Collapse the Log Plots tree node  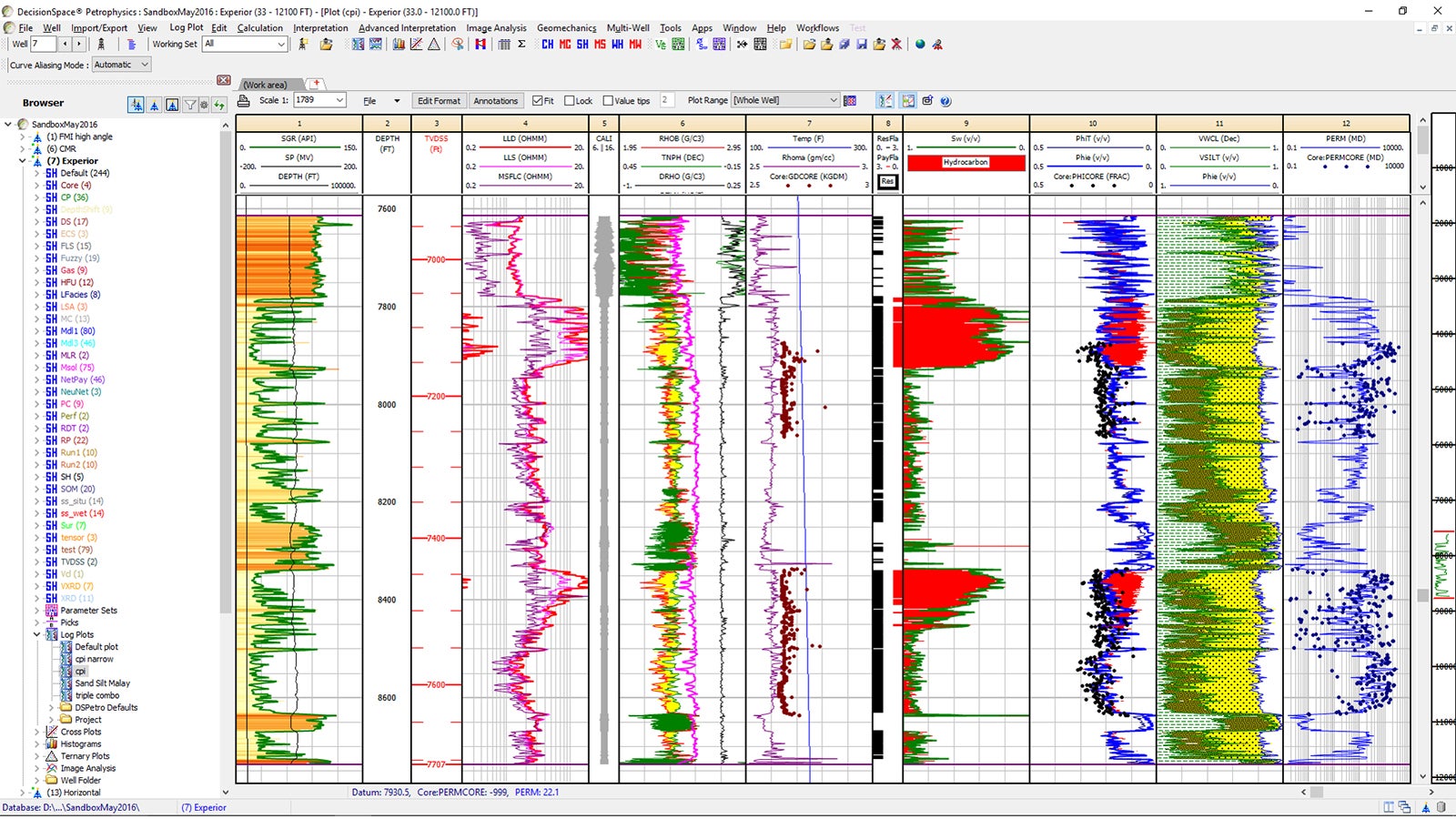(37, 634)
